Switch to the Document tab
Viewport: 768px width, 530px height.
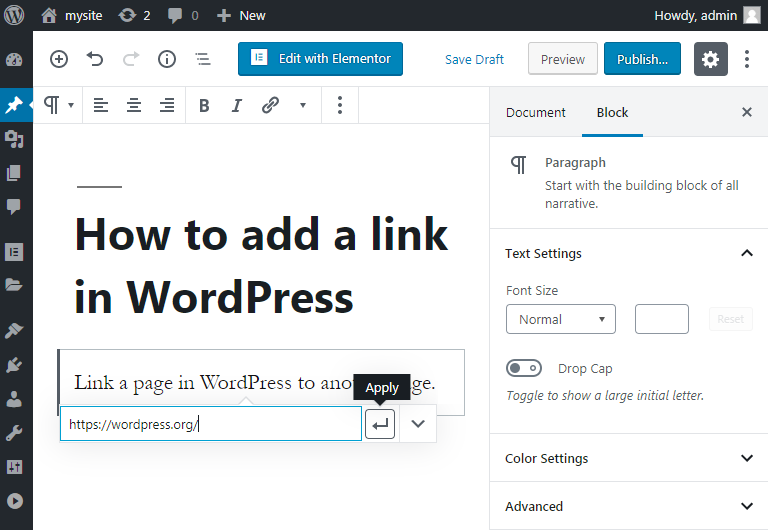(535, 113)
